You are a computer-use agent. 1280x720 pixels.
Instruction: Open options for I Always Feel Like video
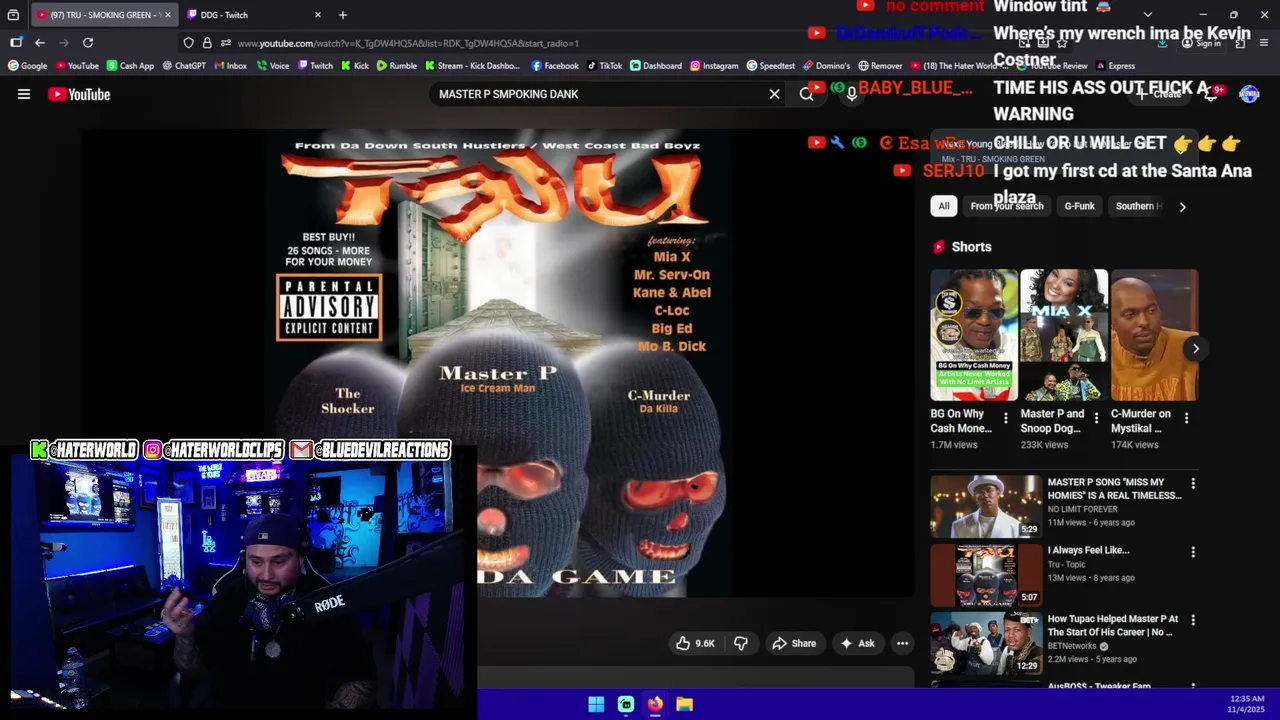tap(1192, 552)
